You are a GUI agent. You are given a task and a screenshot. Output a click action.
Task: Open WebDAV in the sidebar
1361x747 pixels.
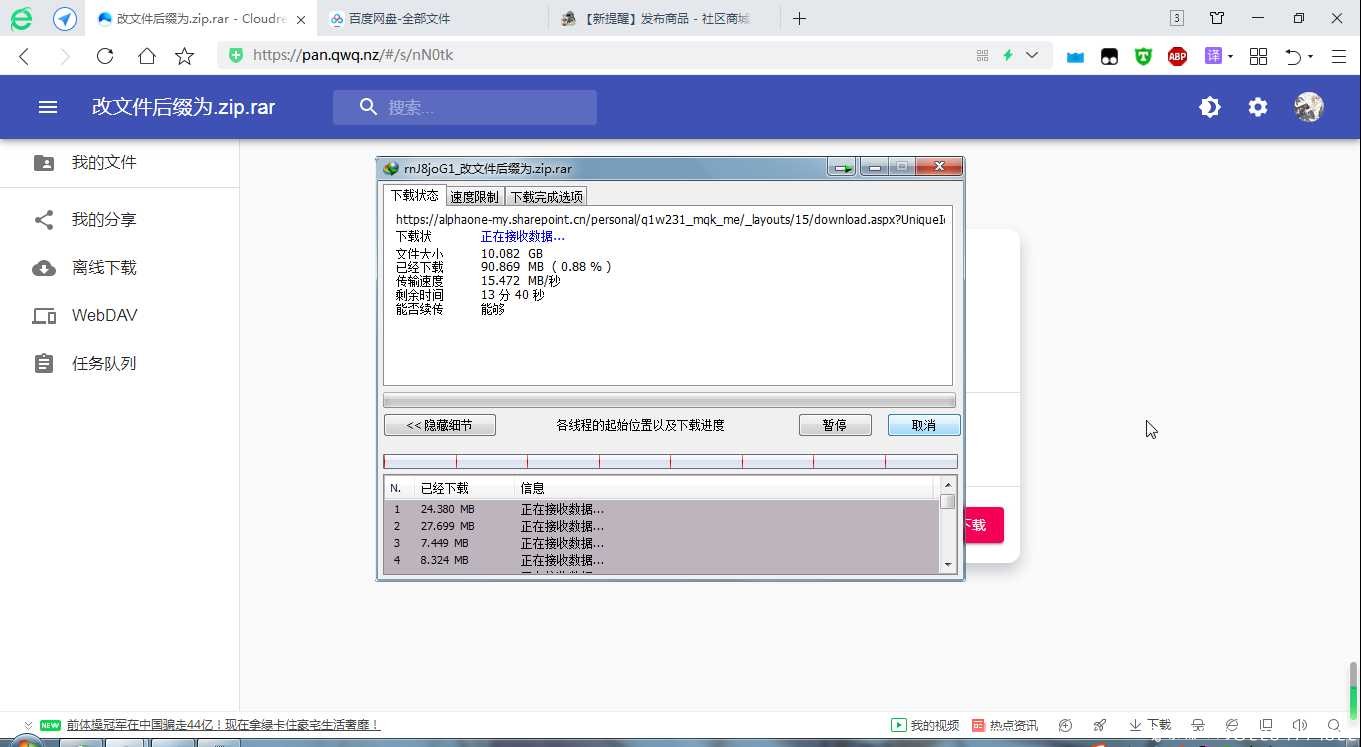pyautogui.click(x=119, y=316)
